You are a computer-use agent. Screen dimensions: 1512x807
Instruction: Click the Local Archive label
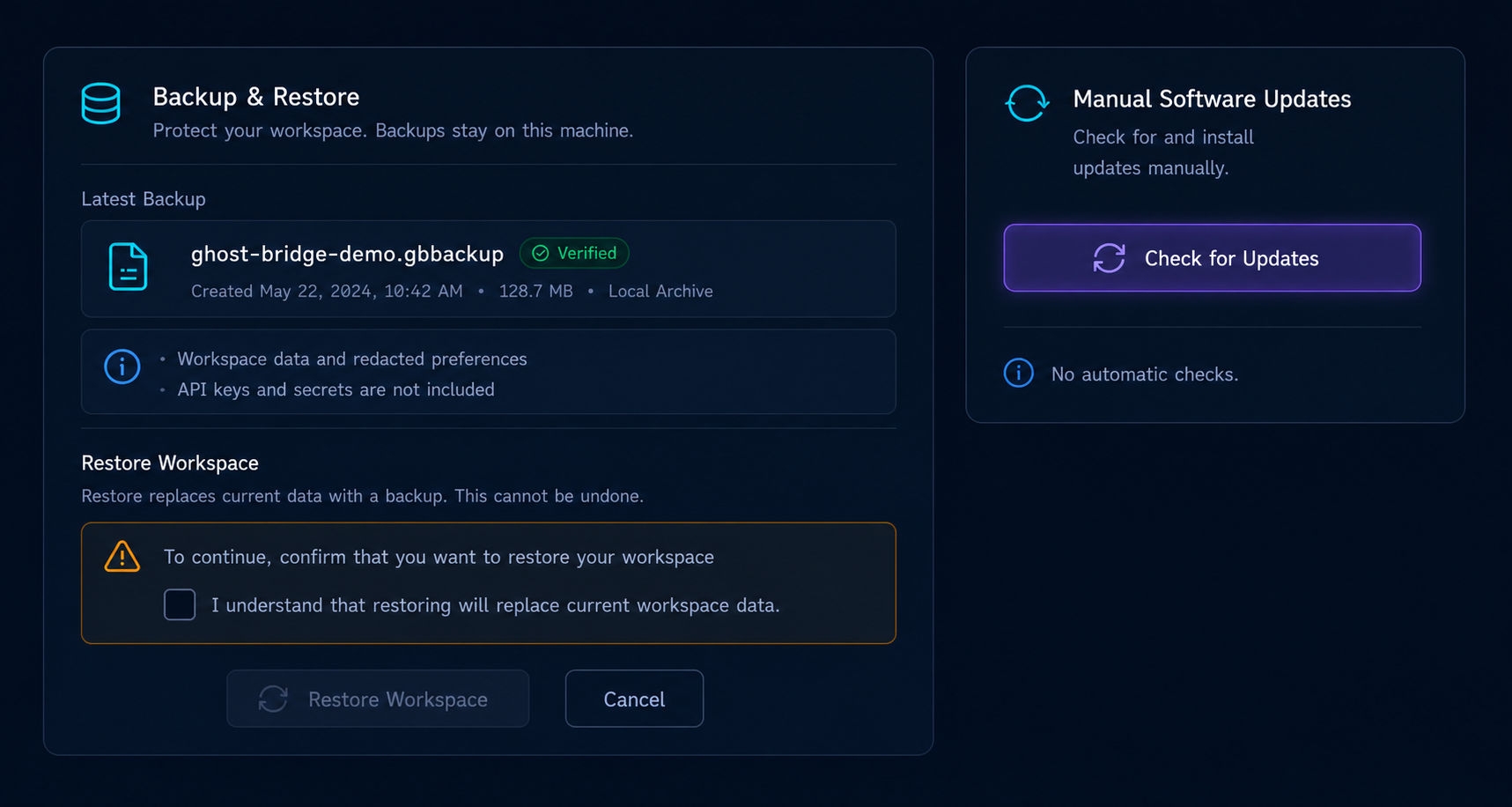660,292
